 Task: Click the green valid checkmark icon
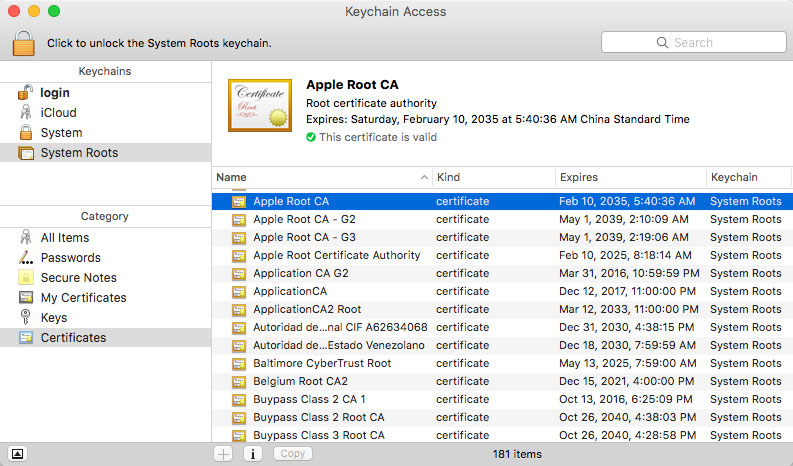tap(311, 137)
